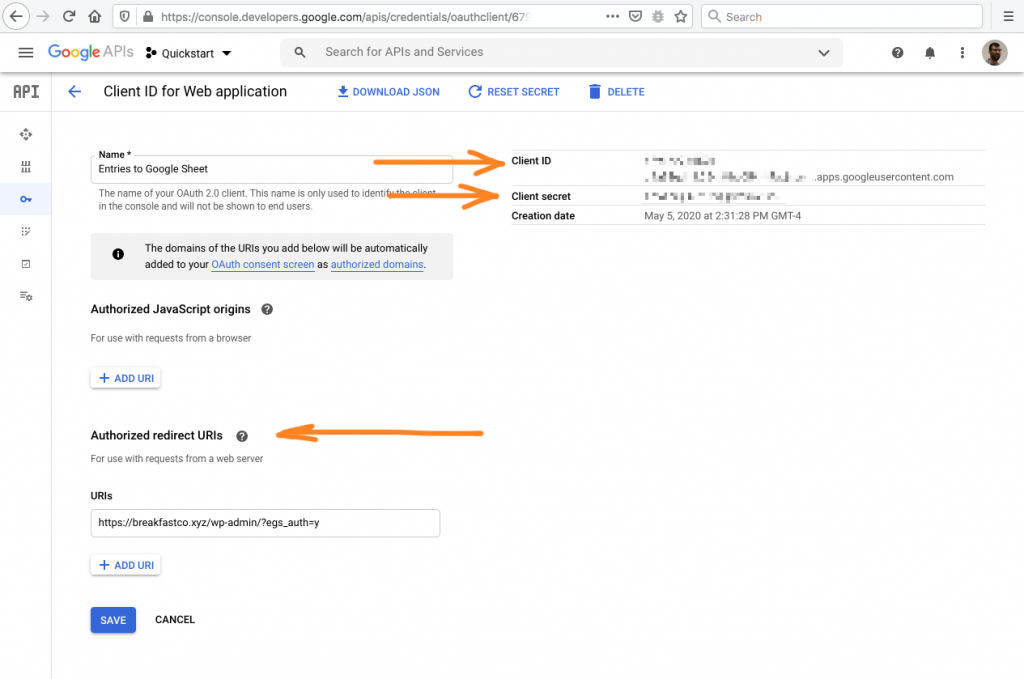
Task: Open the Firefox hamburger menu
Action: [x=1008, y=16]
